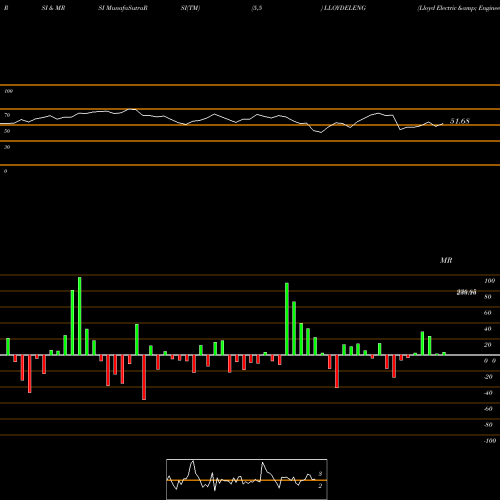Screen dimensions: 500x500
Task: Click the 40 label on MR axis
Action: pos(488,329)
